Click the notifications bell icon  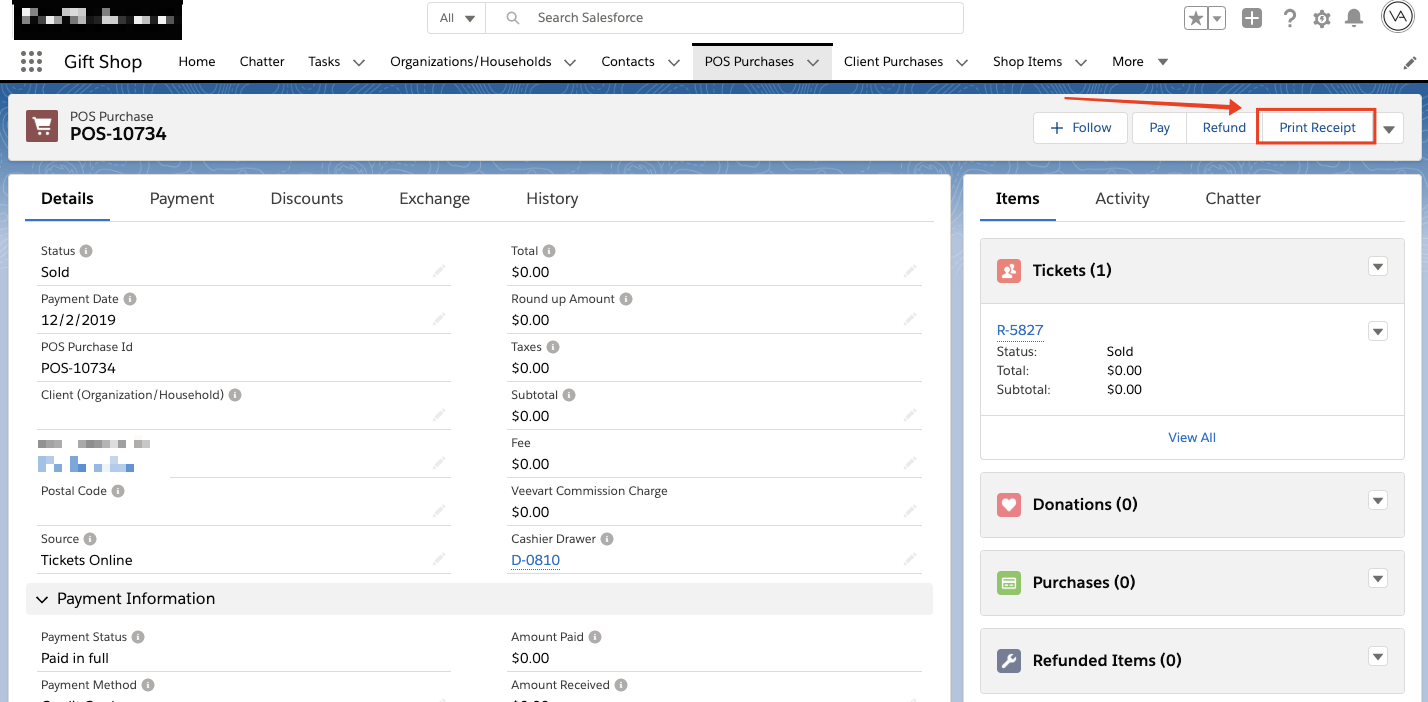[1354, 18]
